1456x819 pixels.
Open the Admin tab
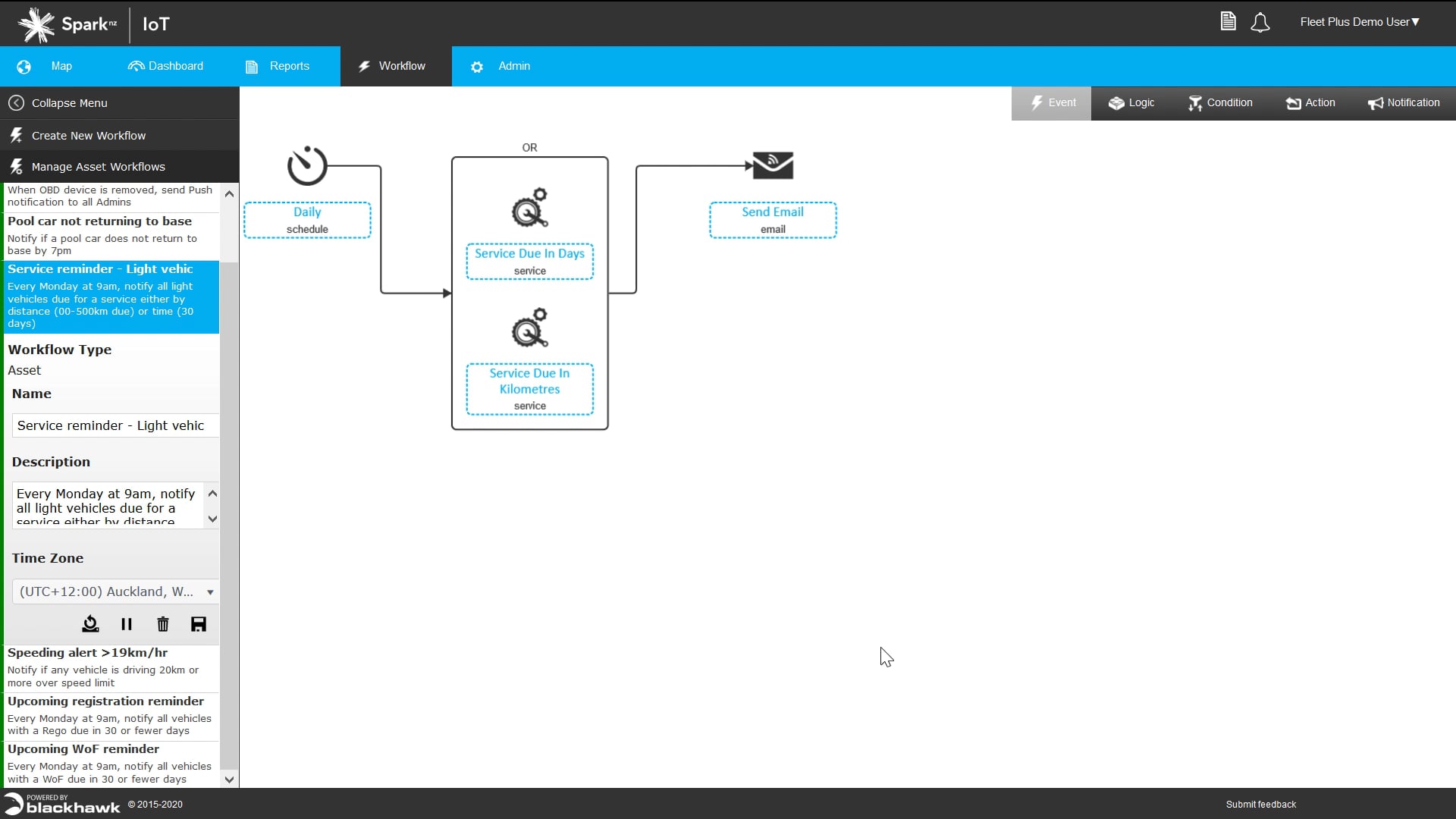click(500, 66)
